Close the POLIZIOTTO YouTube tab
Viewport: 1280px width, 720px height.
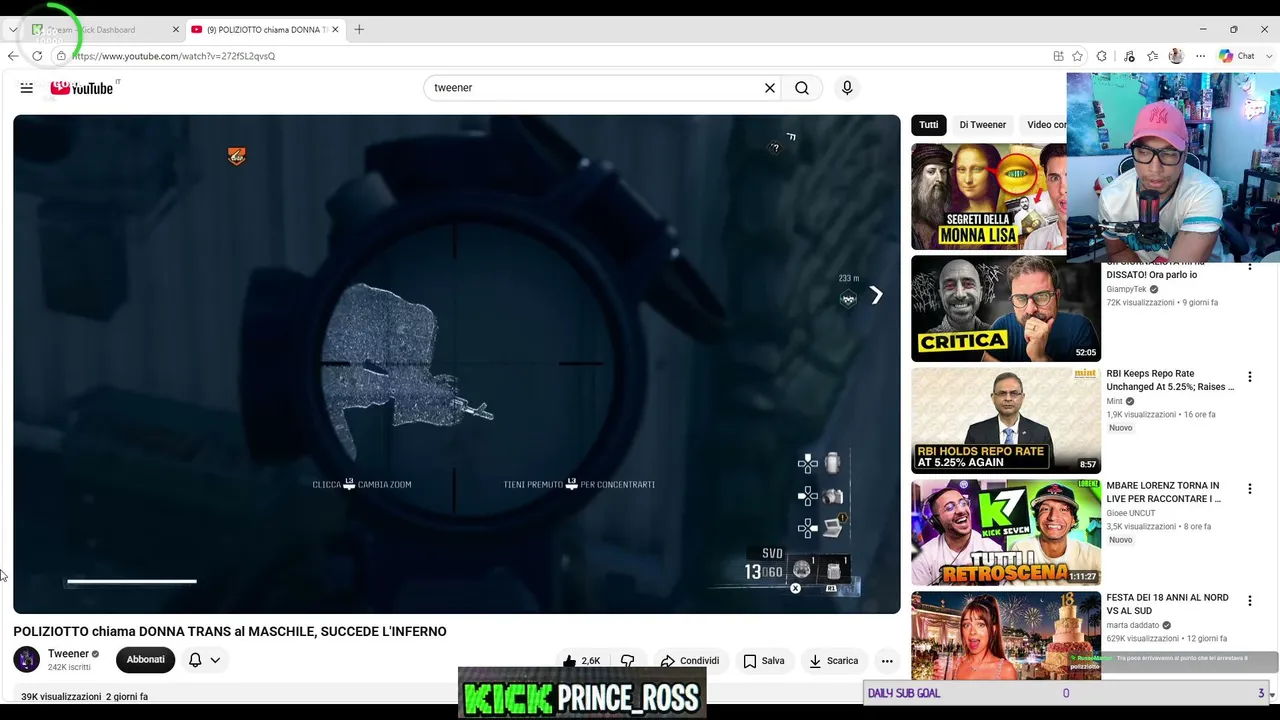335,30
